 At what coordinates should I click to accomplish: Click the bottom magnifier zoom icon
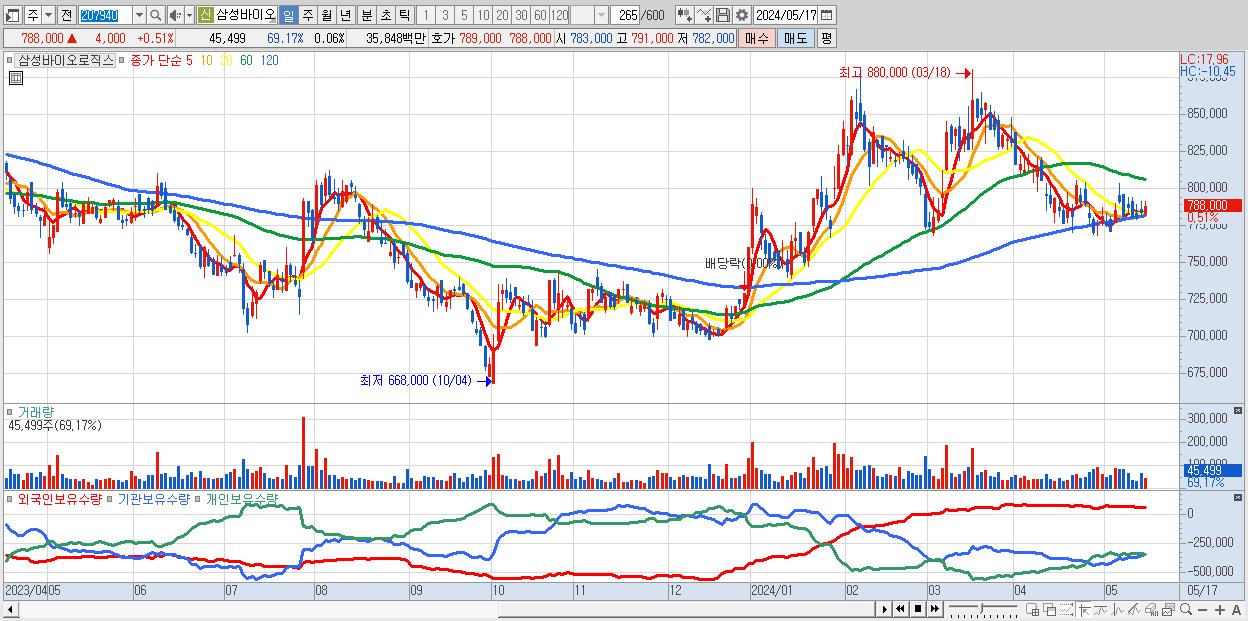click(1186, 610)
